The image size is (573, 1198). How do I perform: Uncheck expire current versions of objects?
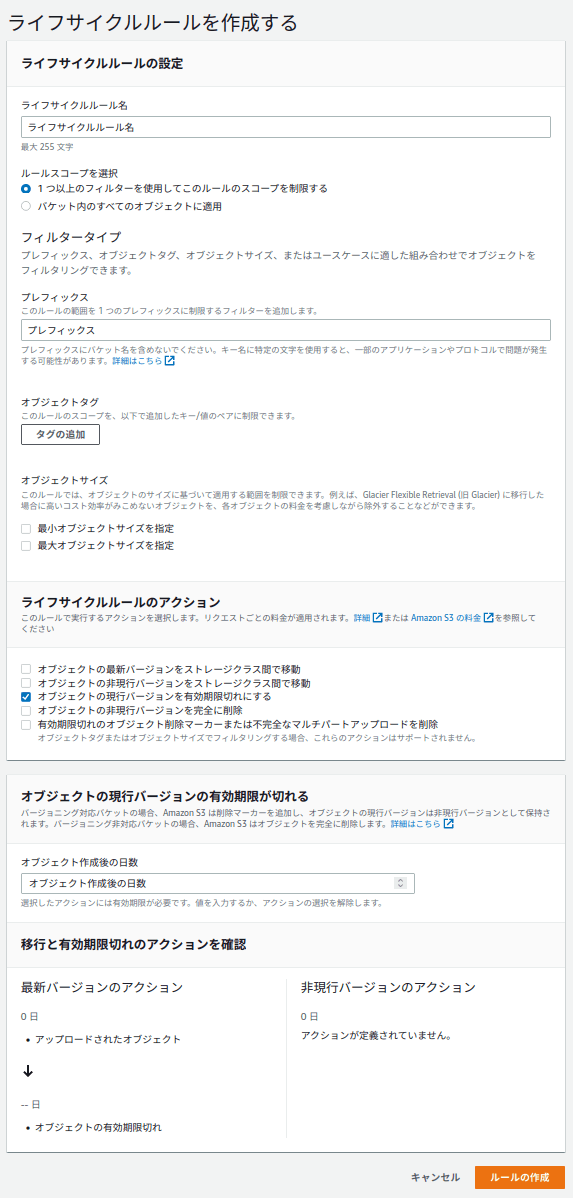26,697
